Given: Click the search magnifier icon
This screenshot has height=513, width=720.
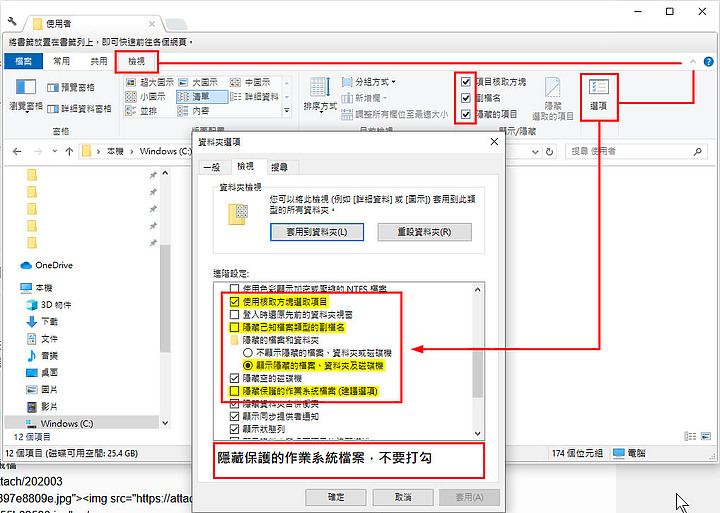Looking at the screenshot, I should [x=698, y=151].
